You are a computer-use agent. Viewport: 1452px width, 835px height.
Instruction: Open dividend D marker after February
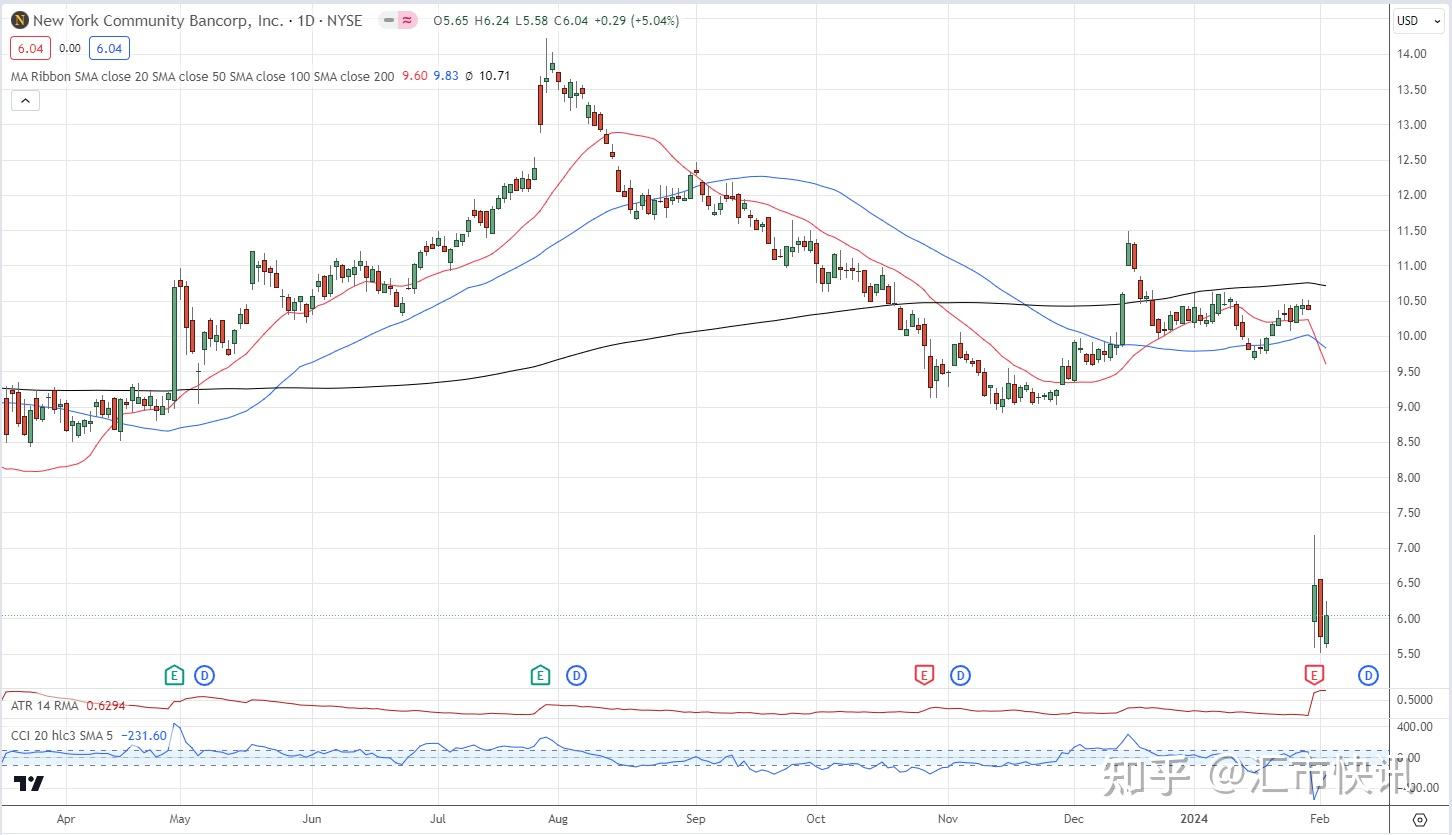pos(1368,676)
